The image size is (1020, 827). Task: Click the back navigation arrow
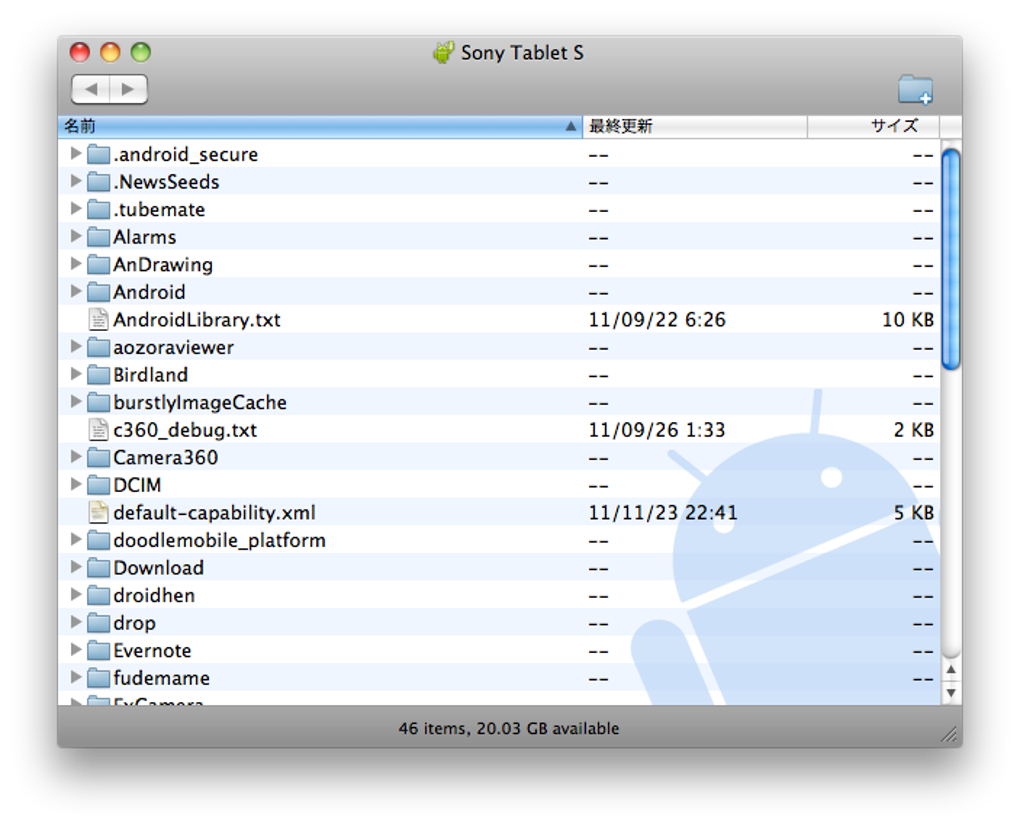pyautogui.click(x=92, y=89)
